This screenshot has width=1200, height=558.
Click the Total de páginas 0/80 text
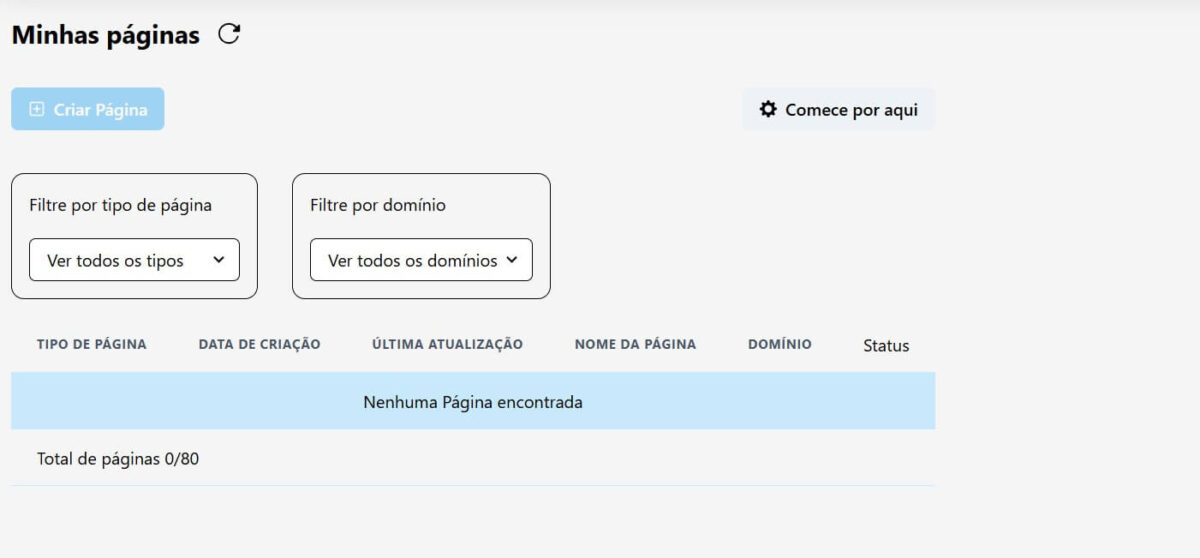(118, 459)
